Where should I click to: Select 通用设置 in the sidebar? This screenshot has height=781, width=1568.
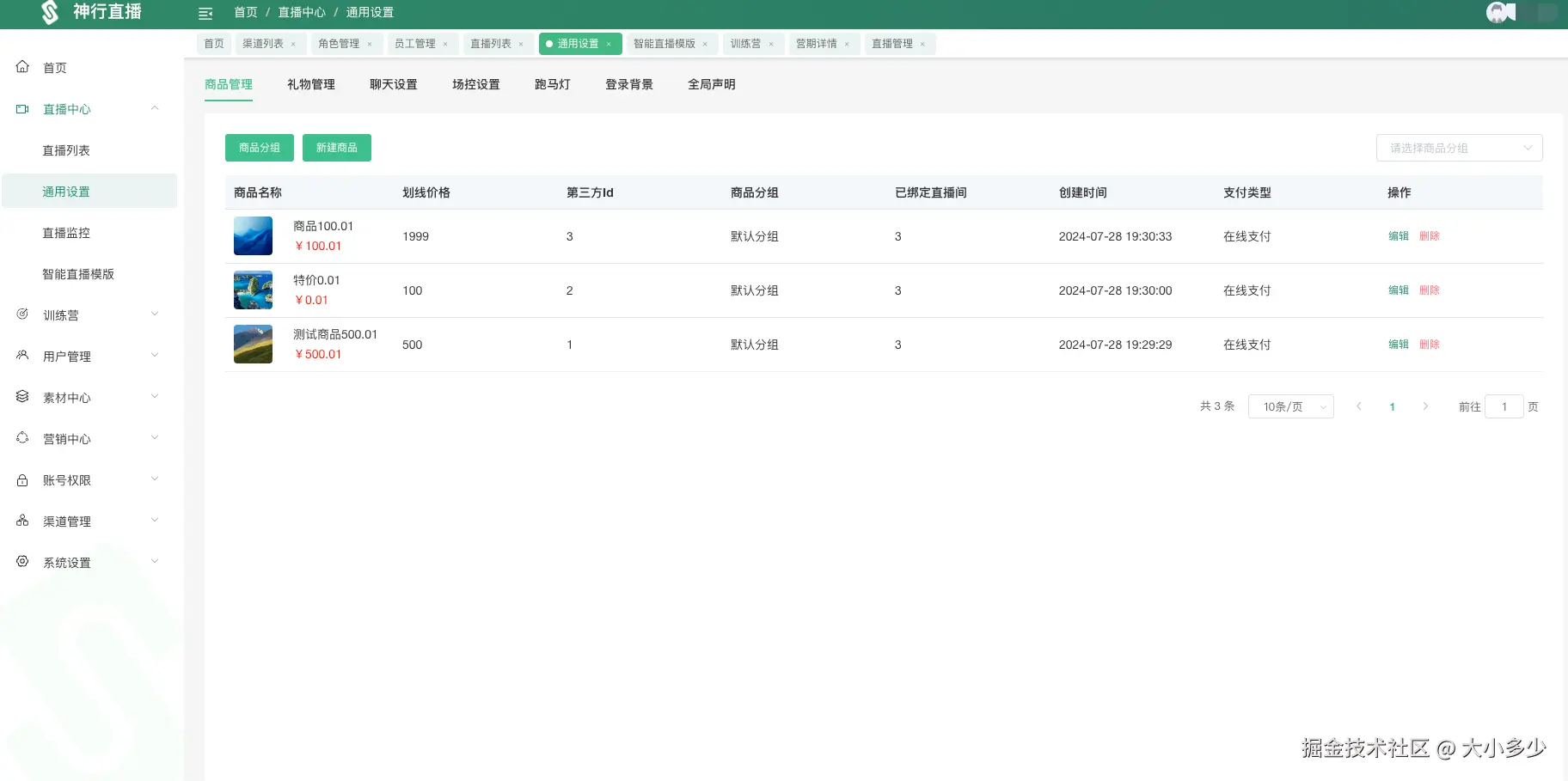(x=89, y=191)
